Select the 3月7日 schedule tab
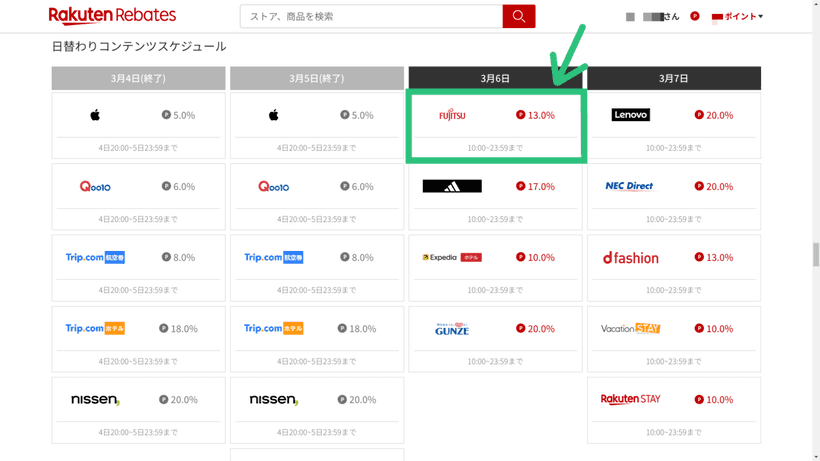 tap(674, 78)
